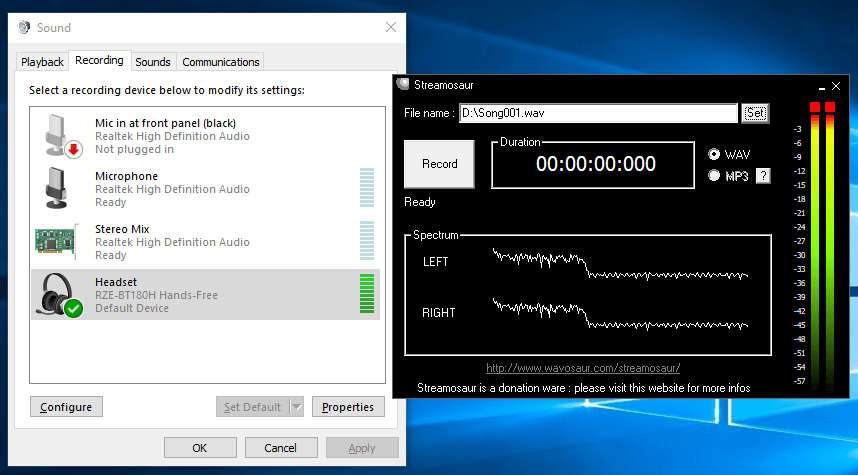Go to the Communications tab

(x=221, y=62)
